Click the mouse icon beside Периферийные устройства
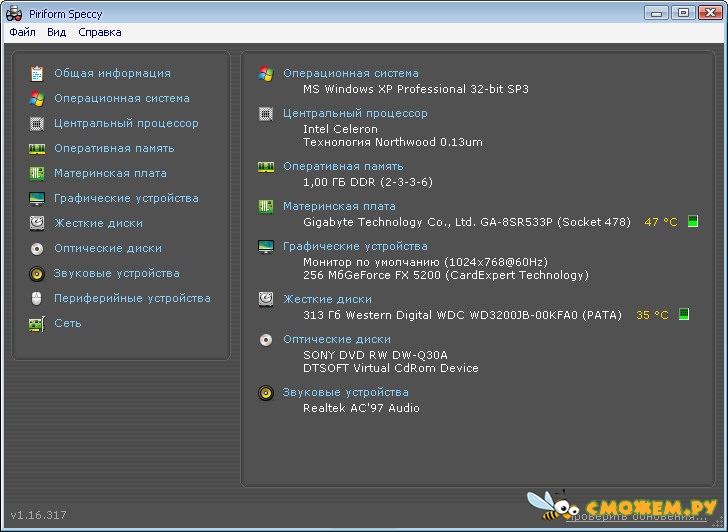The image size is (728, 532). pyautogui.click(x=37, y=298)
